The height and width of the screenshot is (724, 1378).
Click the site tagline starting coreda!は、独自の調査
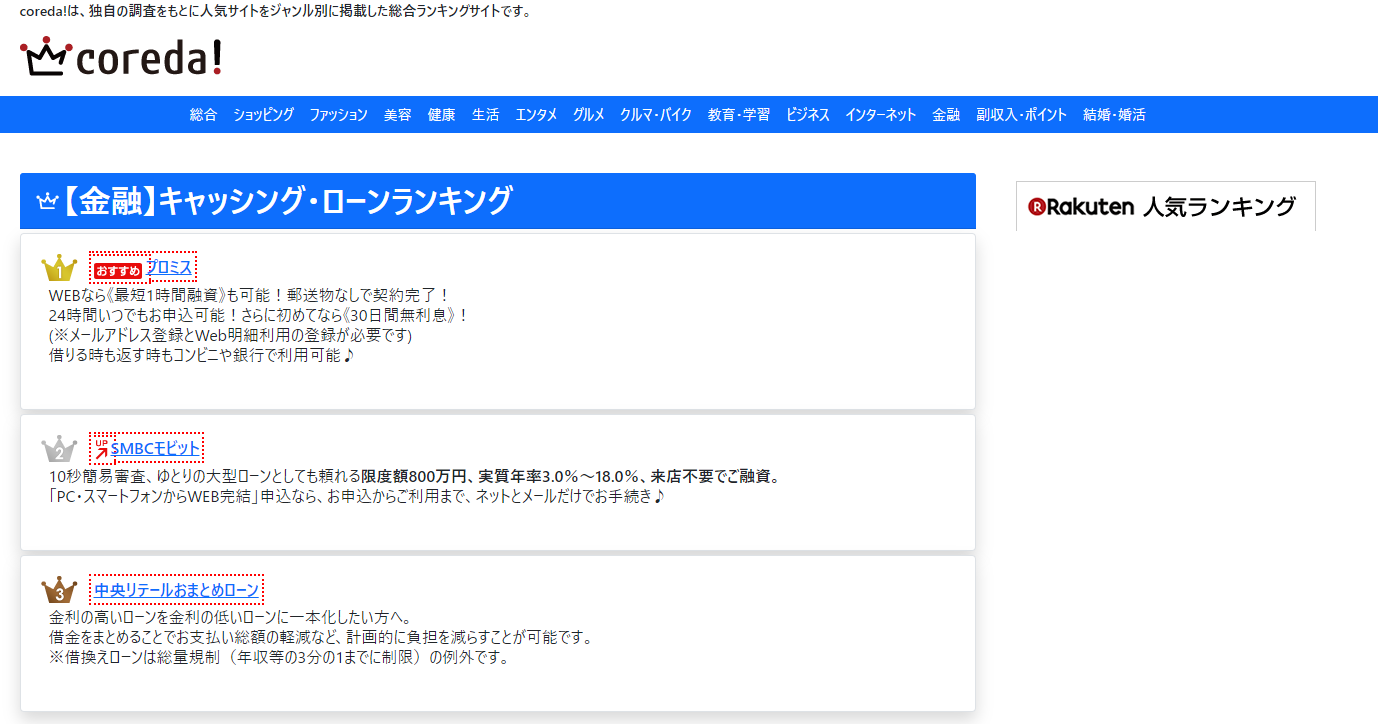[275, 11]
